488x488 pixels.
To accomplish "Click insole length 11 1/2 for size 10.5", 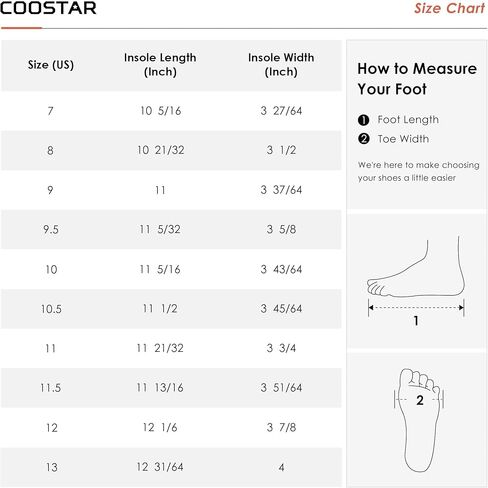I will pos(160,309).
